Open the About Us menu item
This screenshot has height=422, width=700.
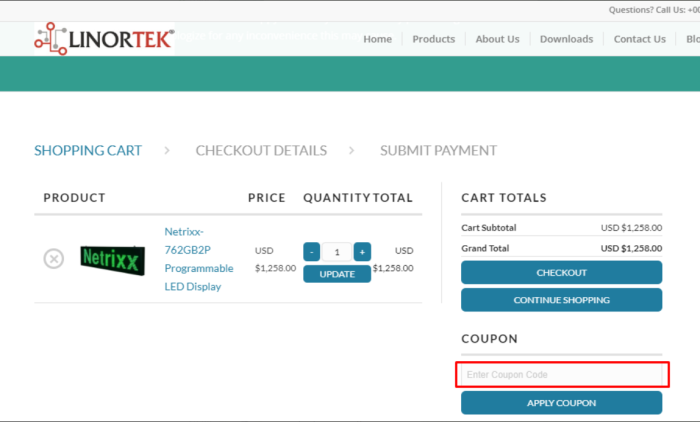coord(497,39)
